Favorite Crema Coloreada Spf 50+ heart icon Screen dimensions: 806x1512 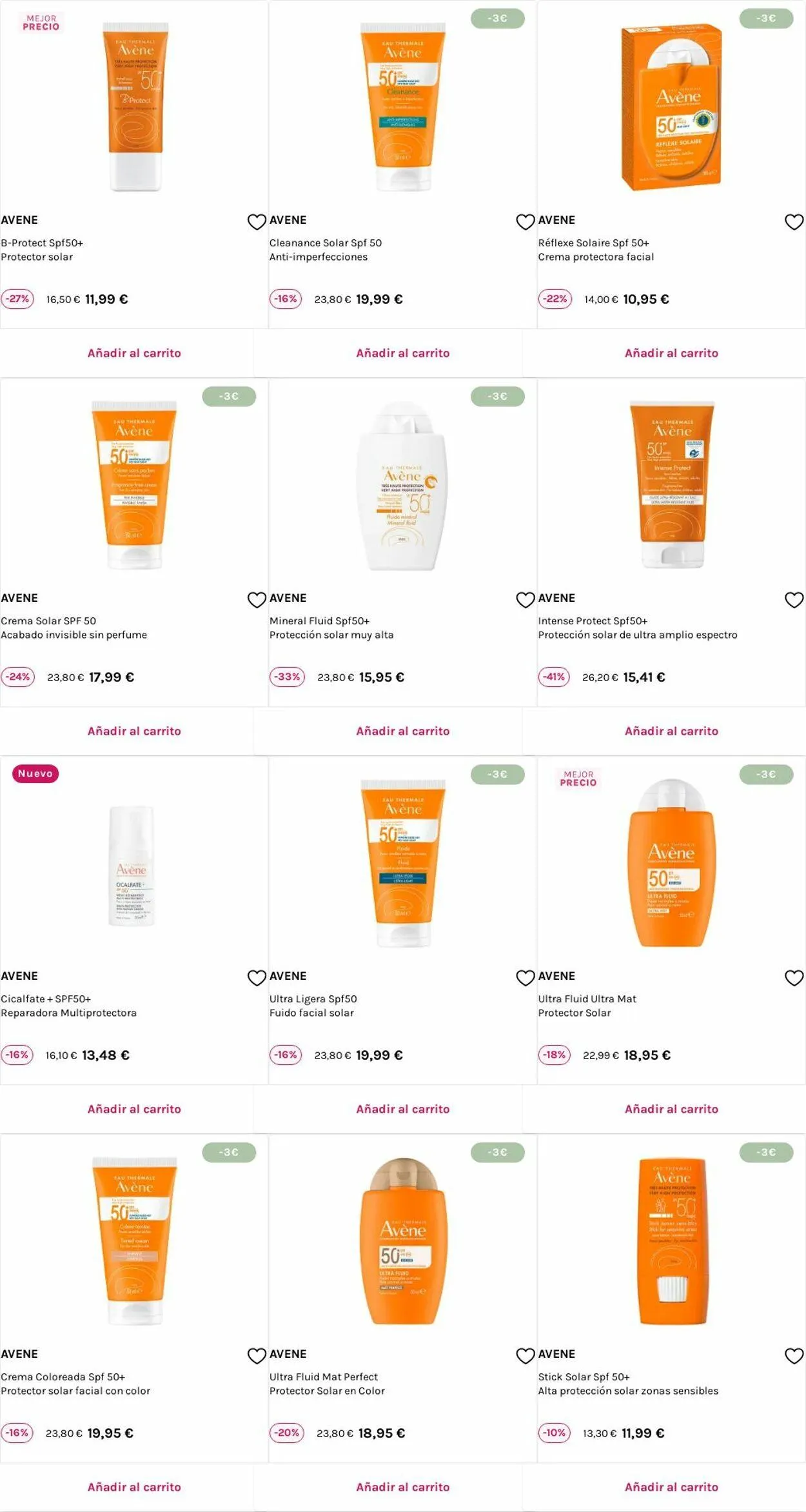tap(257, 1356)
